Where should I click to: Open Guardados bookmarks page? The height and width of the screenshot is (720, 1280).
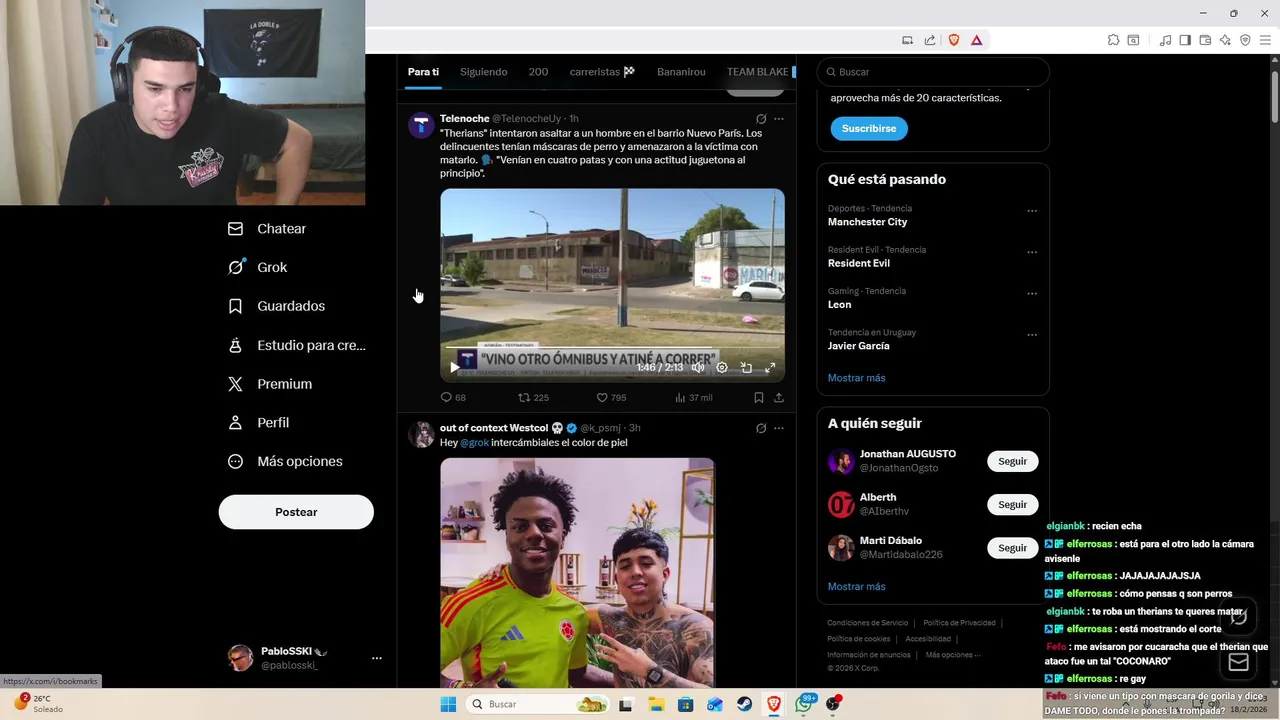click(276, 306)
